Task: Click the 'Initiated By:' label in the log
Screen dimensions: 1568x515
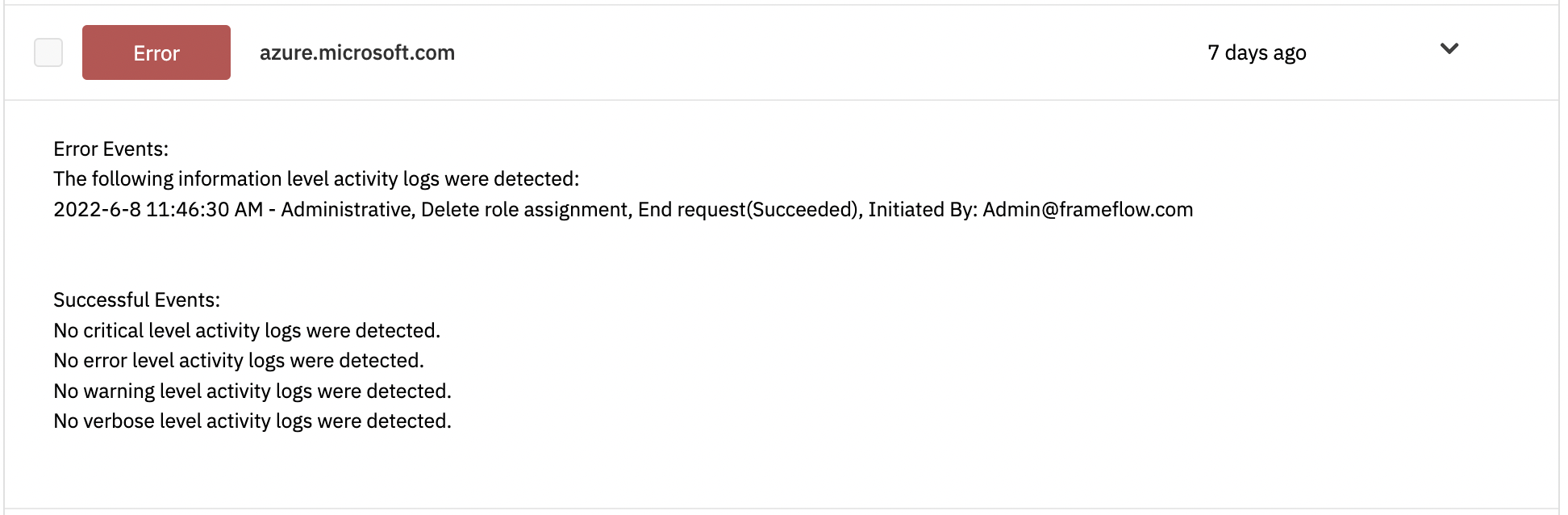Action: pos(923,210)
